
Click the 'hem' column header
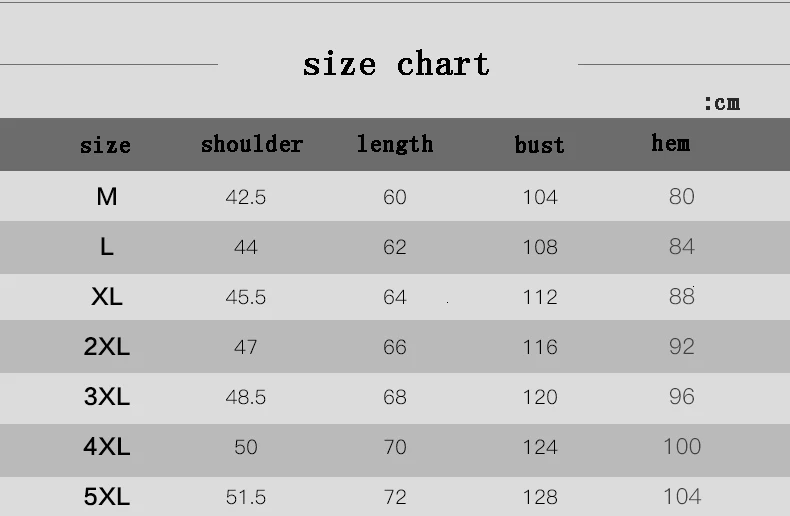(x=671, y=143)
